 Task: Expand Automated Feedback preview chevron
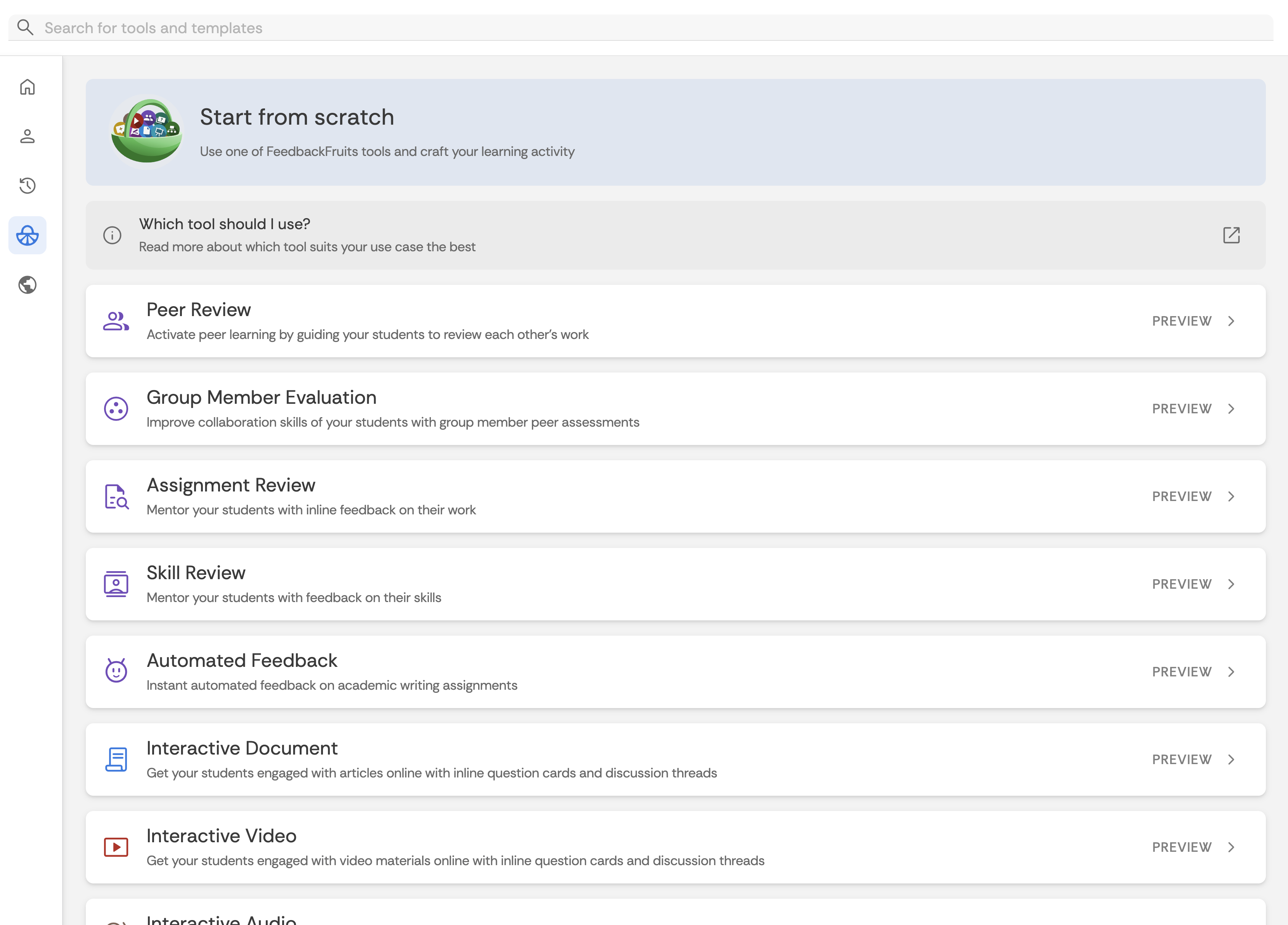1231,672
